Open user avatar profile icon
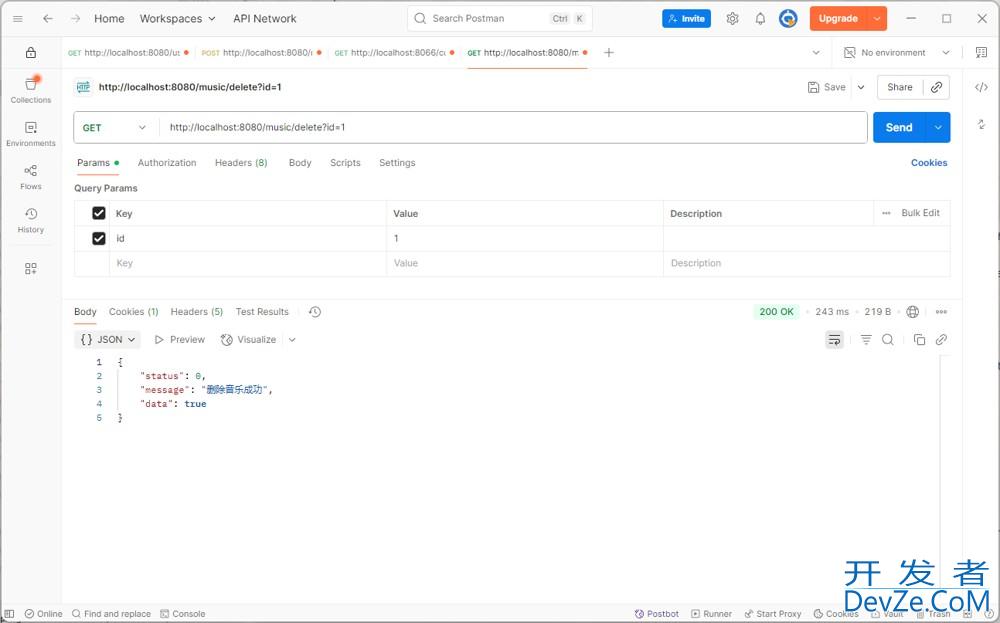 point(788,18)
